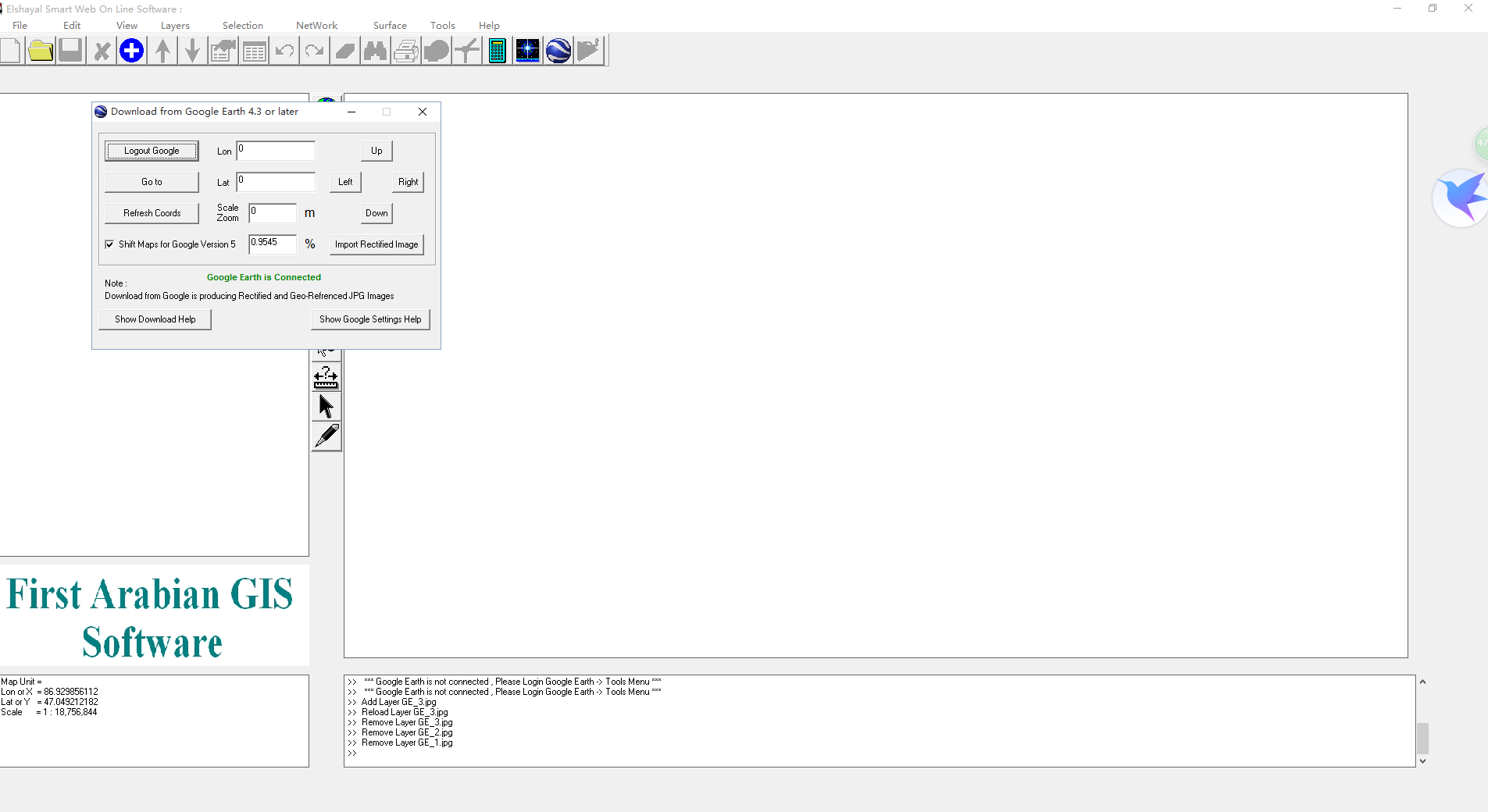1488x812 pixels.
Task: Click the Left navigation button
Action: click(345, 182)
